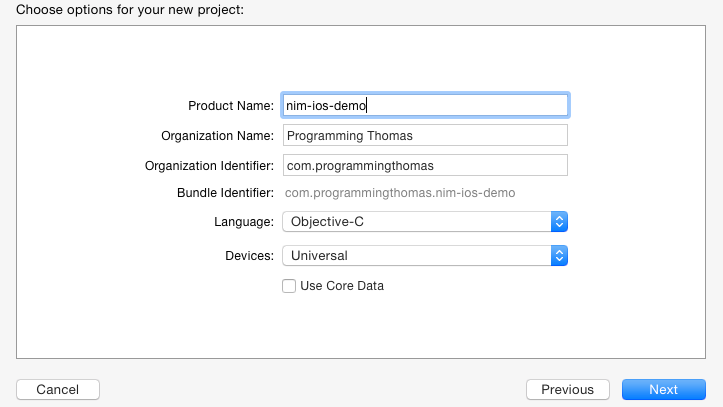
Task: Click the Bundle Identifier label
Action: coord(225,193)
